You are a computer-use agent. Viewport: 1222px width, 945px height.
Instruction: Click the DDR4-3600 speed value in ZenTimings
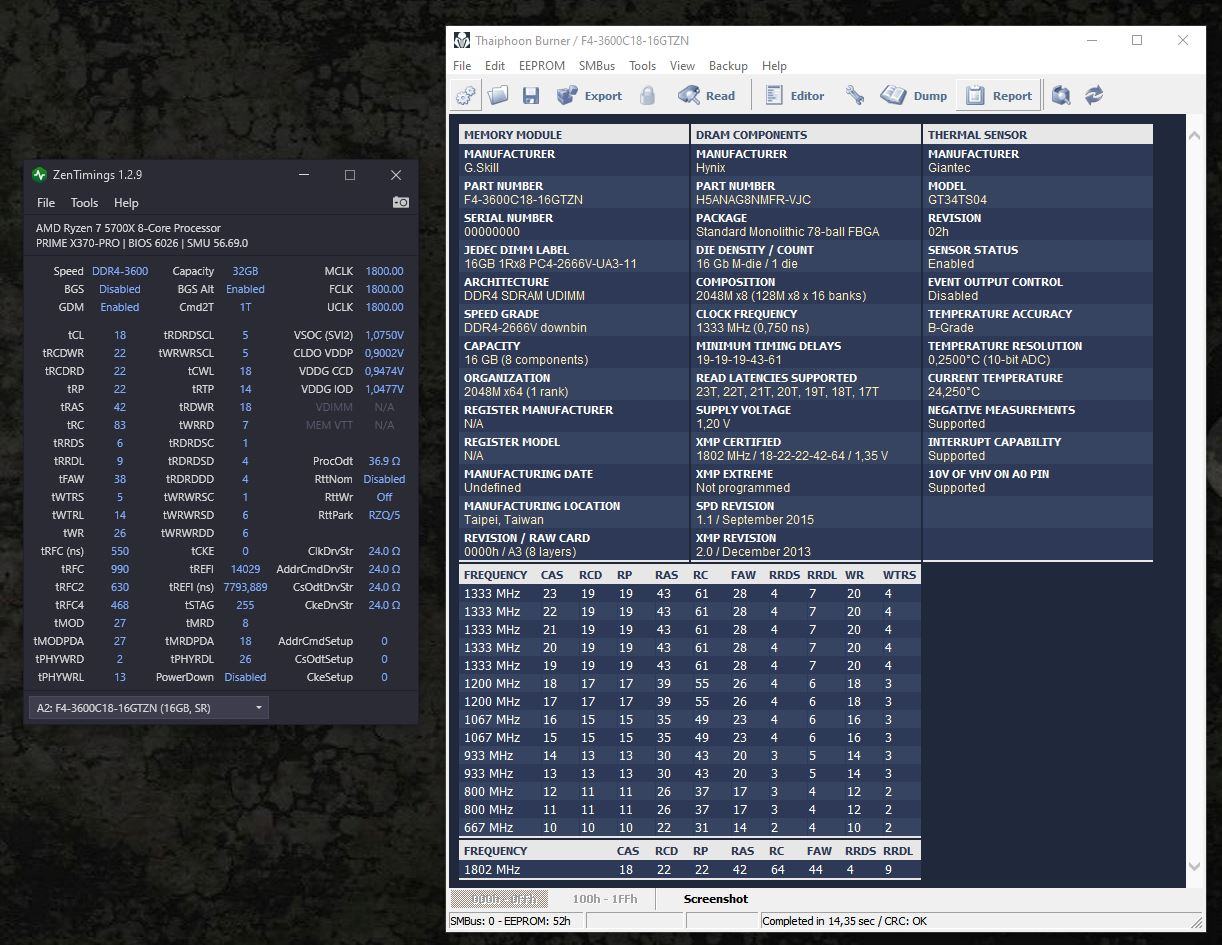[120, 271]
